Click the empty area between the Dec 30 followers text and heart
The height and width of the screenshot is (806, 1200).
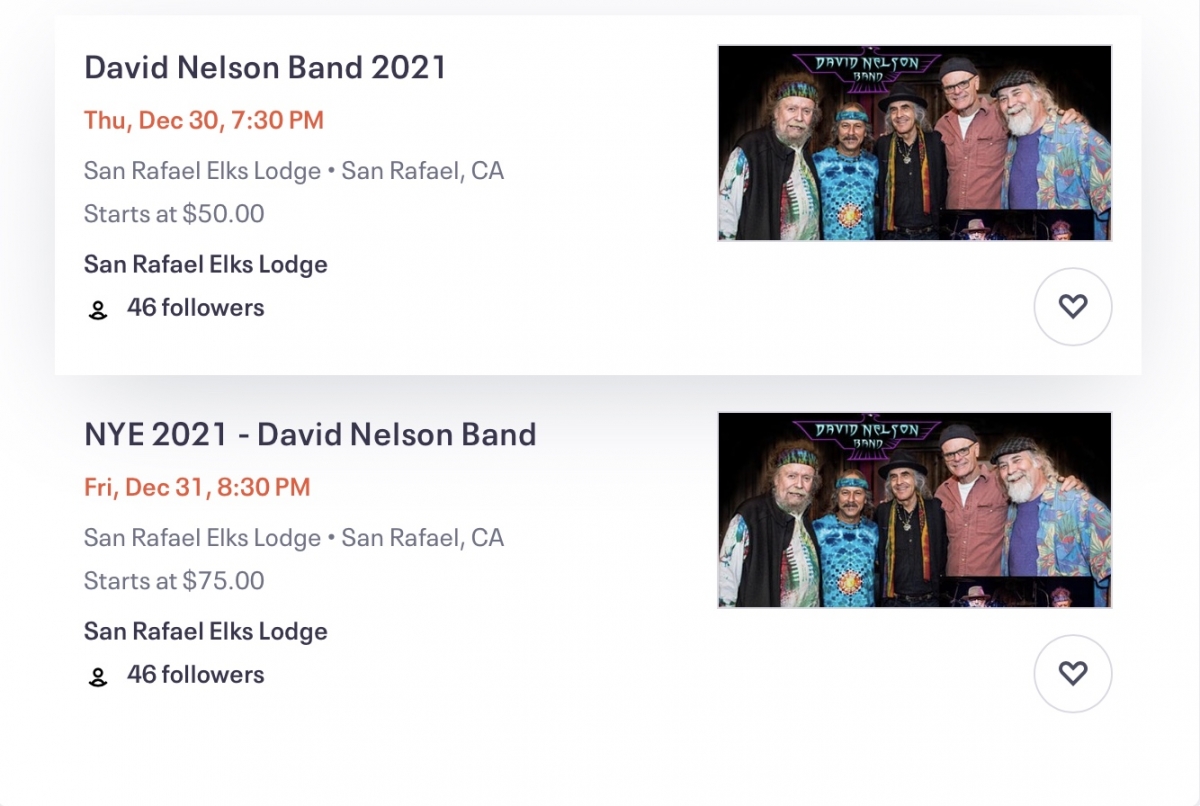click(x=650, y=308)
